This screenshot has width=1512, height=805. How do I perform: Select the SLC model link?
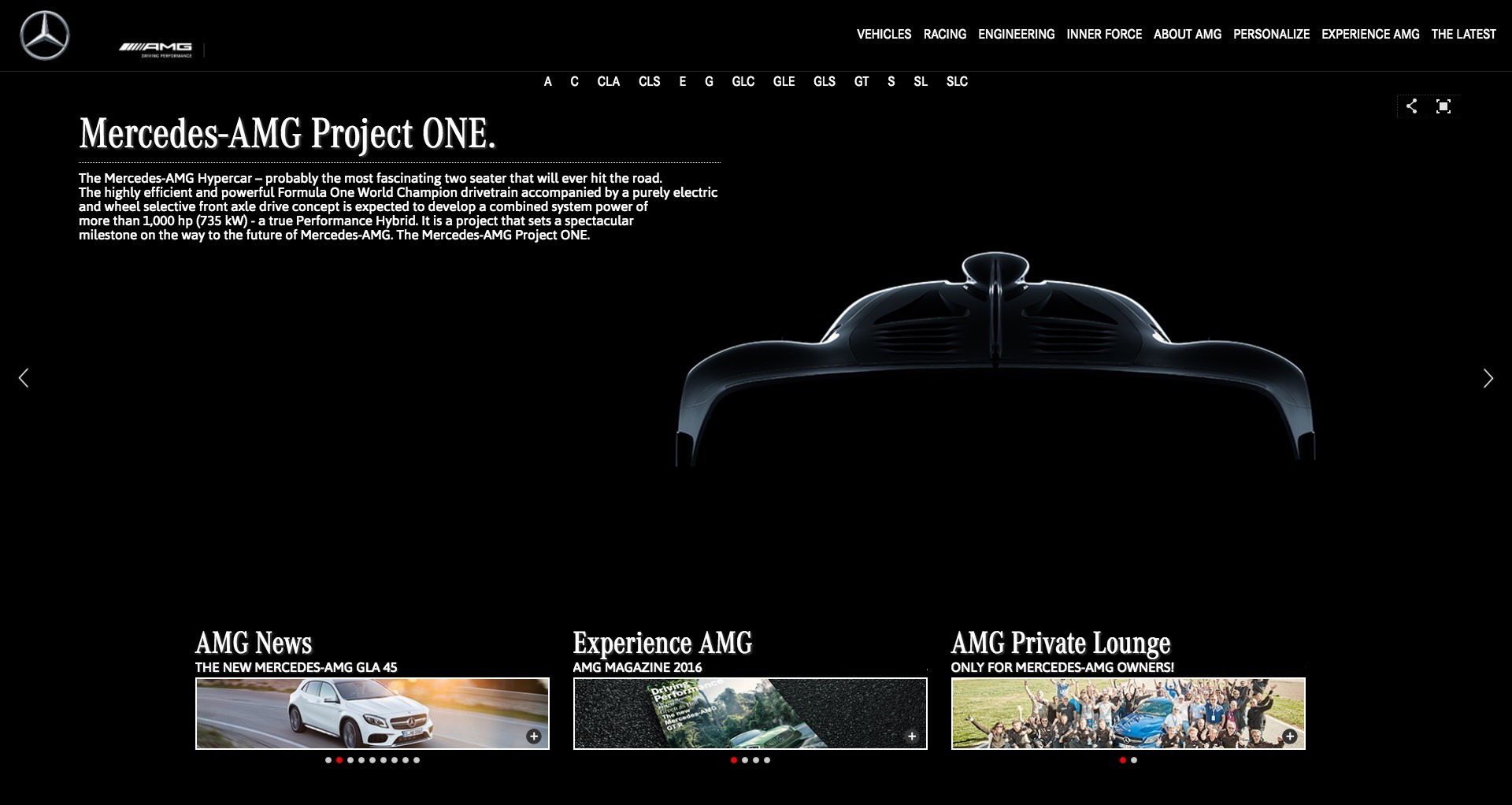pos(957,82)
